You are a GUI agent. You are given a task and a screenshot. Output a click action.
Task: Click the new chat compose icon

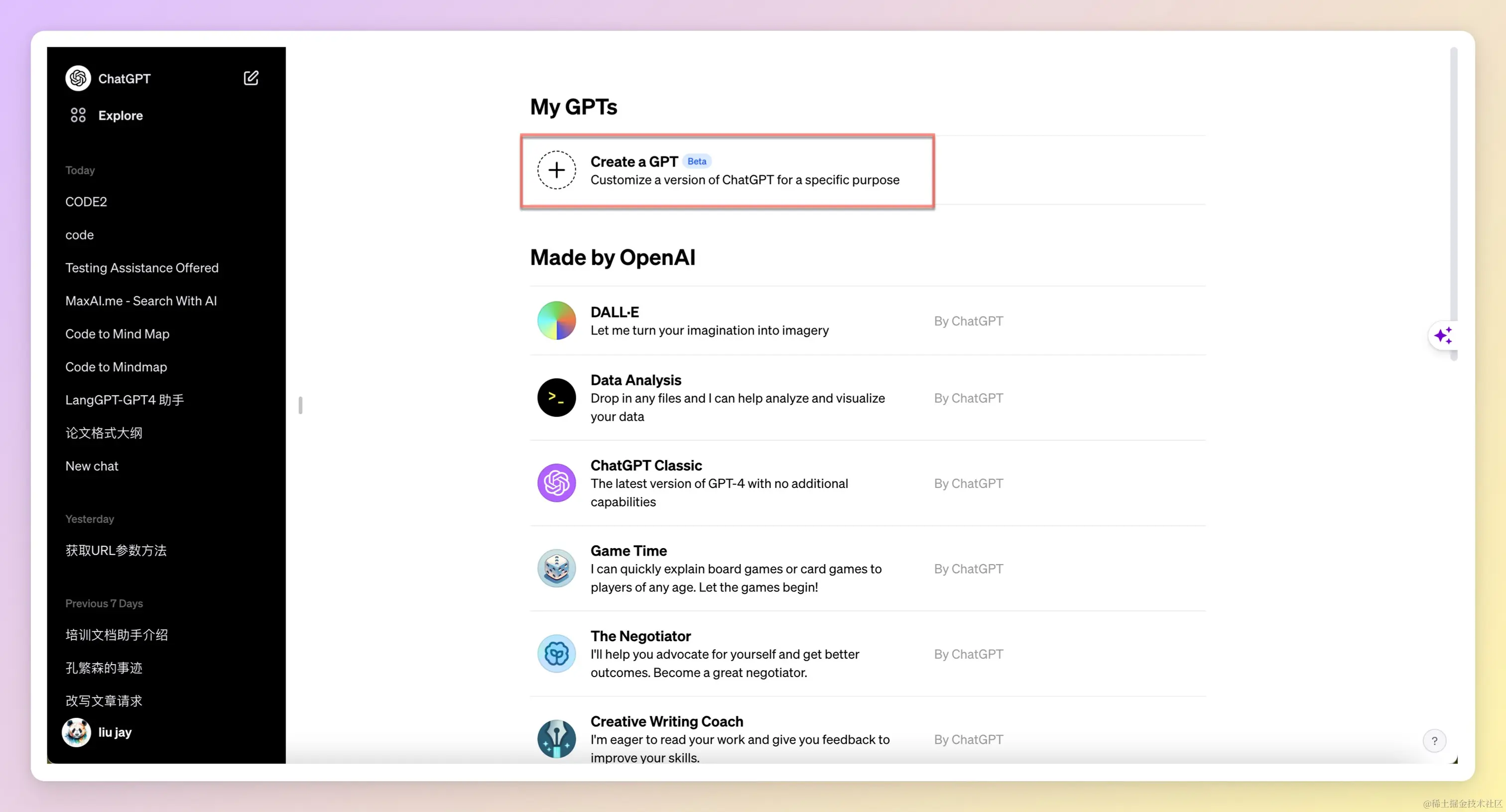coord(251,78)
